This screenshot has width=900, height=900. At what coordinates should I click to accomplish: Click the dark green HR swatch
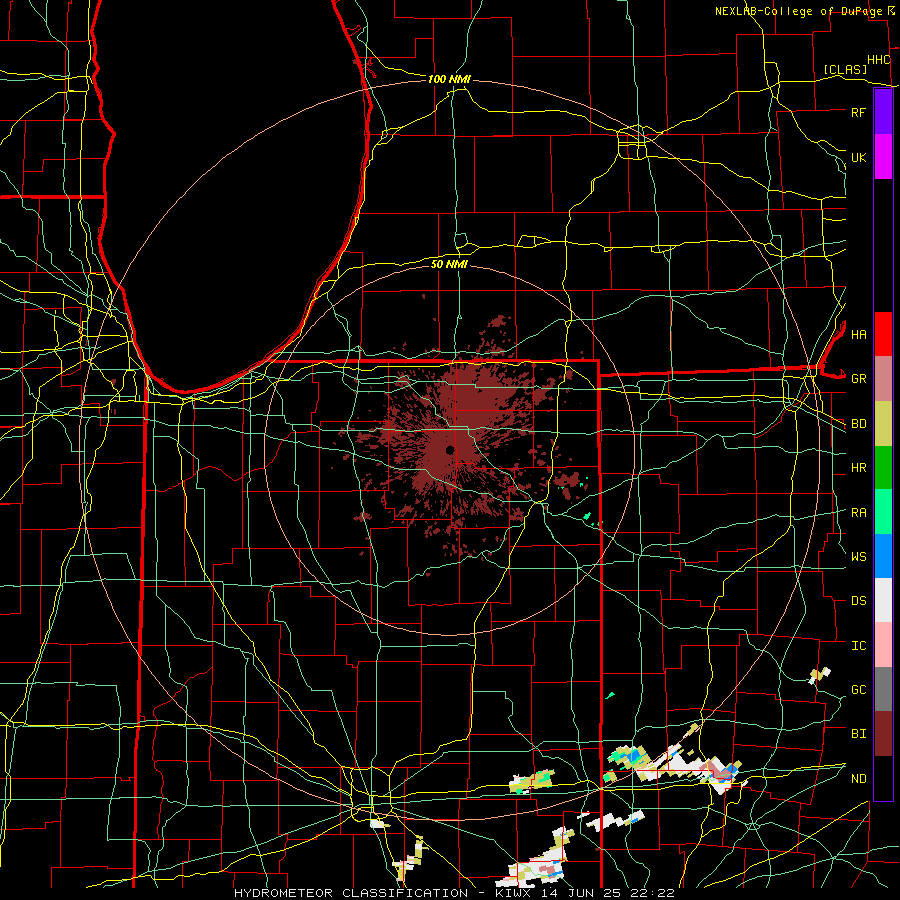click(883, 467)
